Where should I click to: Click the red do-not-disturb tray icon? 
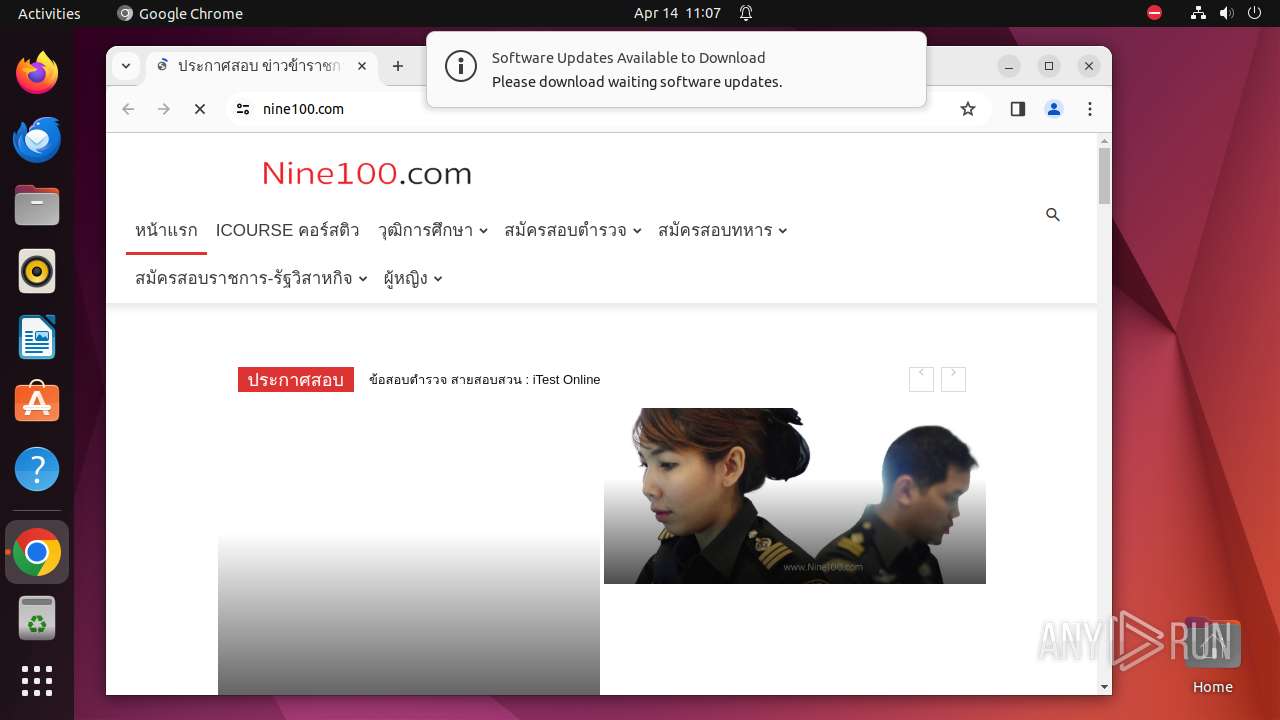click(x=1154, y=13)
